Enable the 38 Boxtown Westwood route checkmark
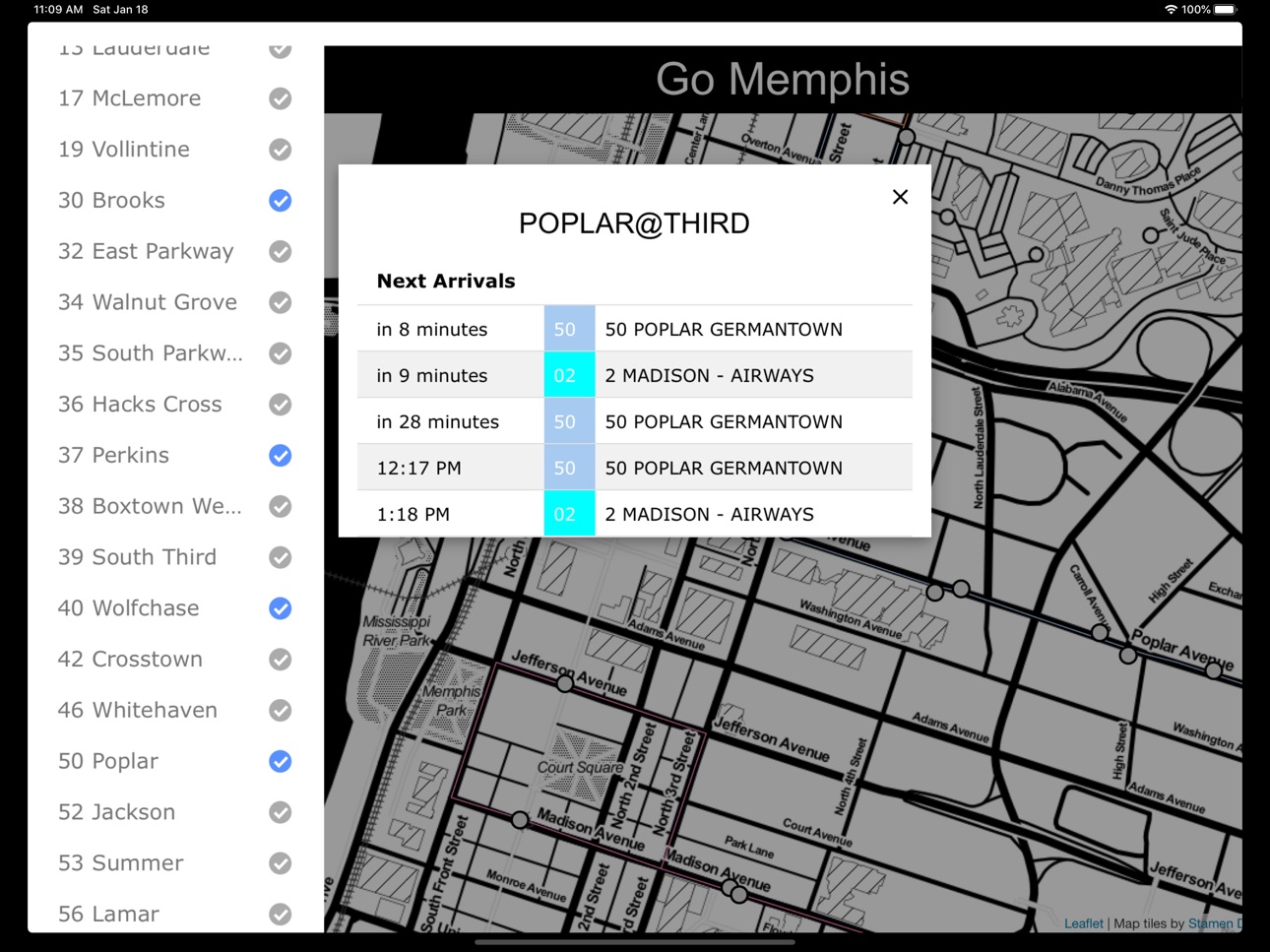 (x=281, y=506)
